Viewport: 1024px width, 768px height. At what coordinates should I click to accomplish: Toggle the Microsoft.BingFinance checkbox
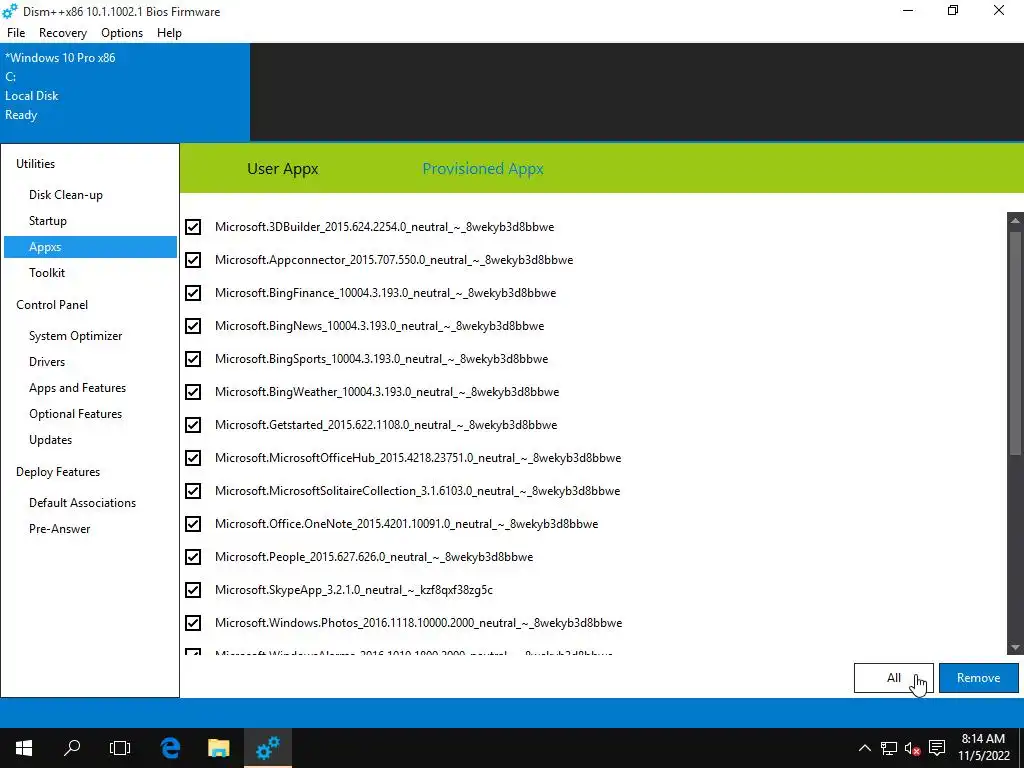pos(193,293)
